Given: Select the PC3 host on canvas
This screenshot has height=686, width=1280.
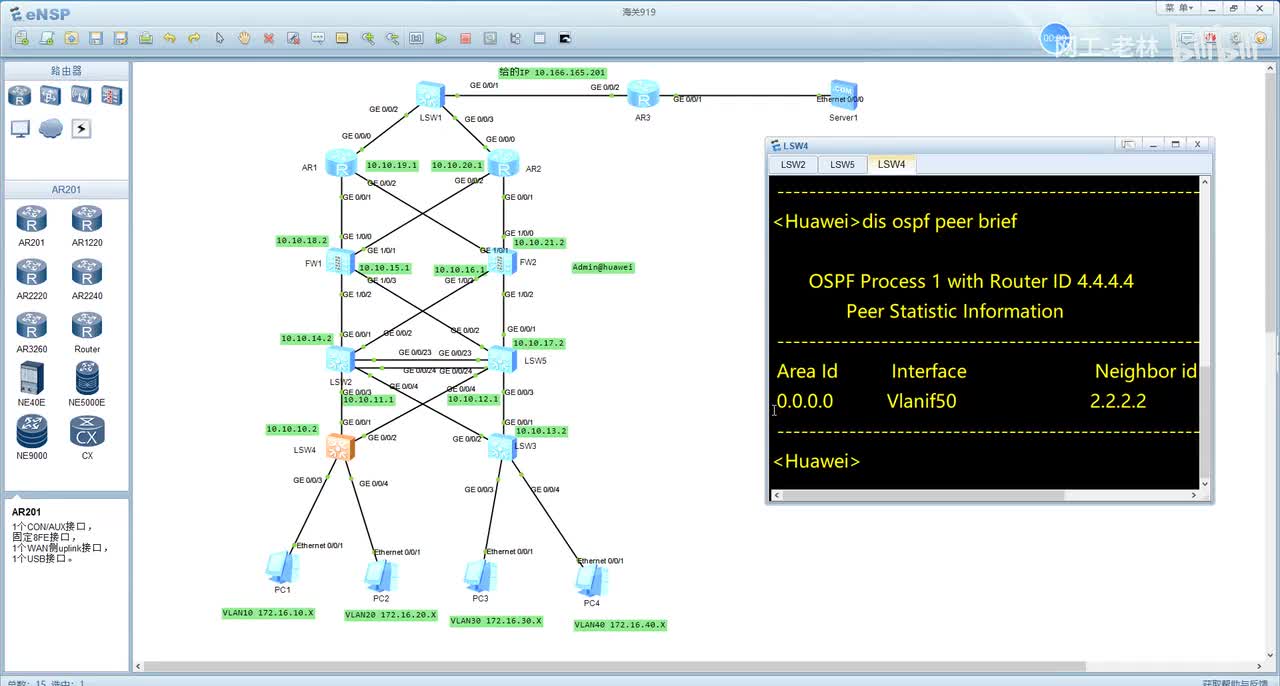Looking at the screenshot, I should (x=478, y=575).
